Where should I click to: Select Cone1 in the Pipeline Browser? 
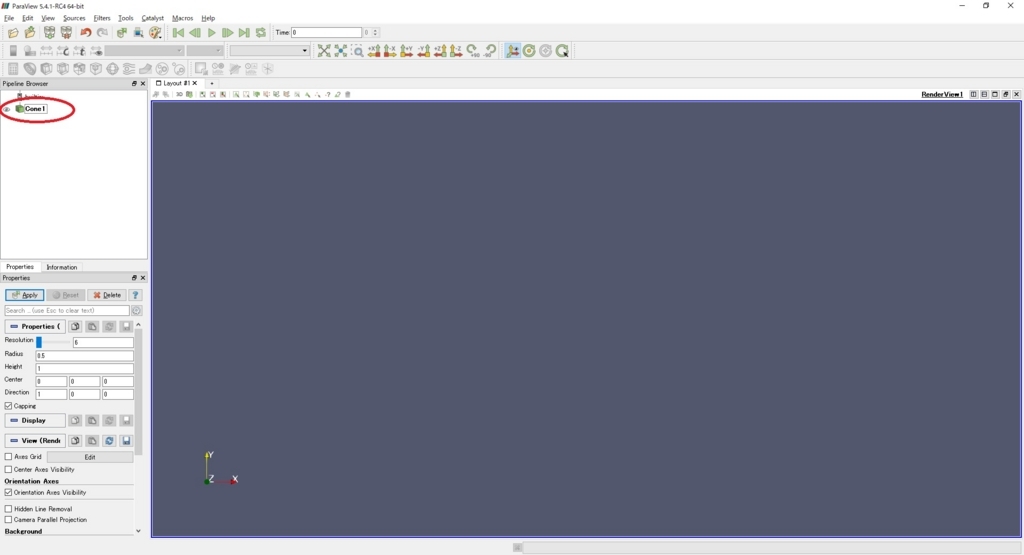[x=35, y=109]
